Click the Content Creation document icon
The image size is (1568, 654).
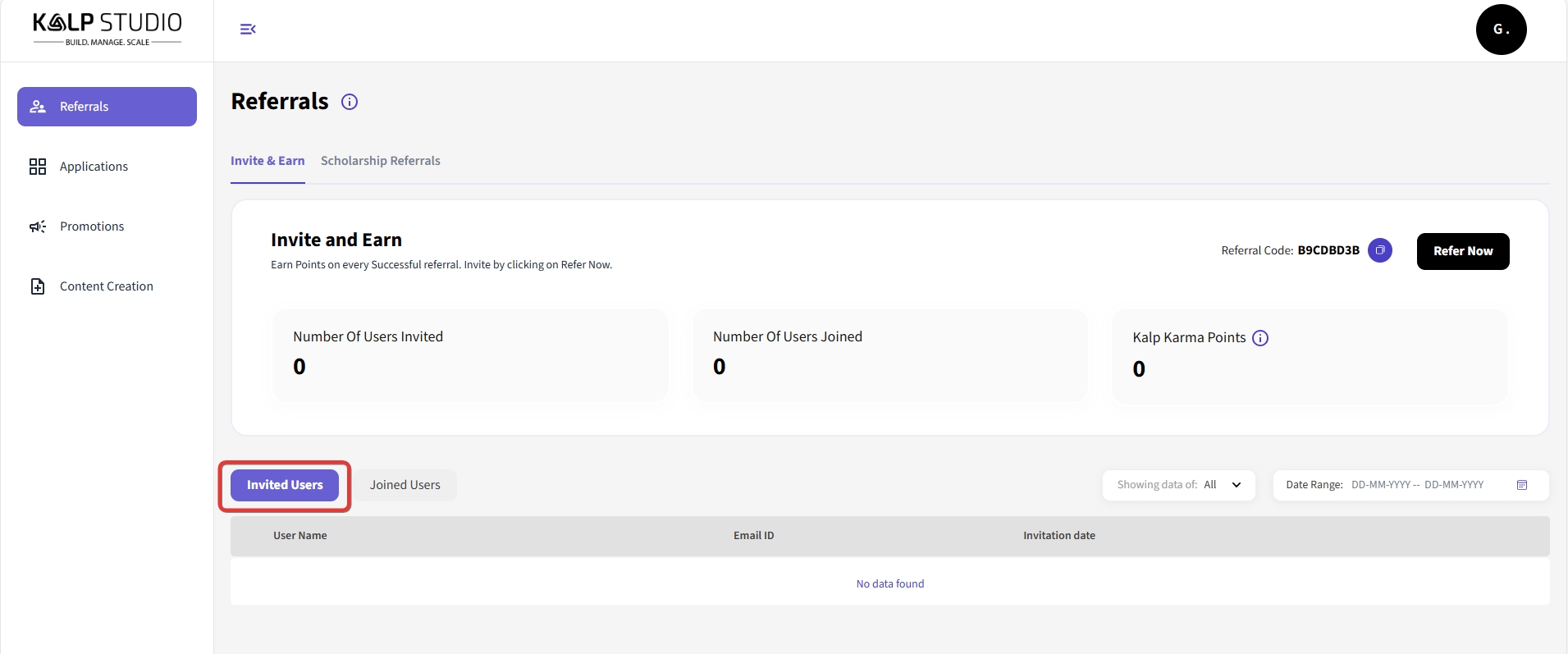38,286
